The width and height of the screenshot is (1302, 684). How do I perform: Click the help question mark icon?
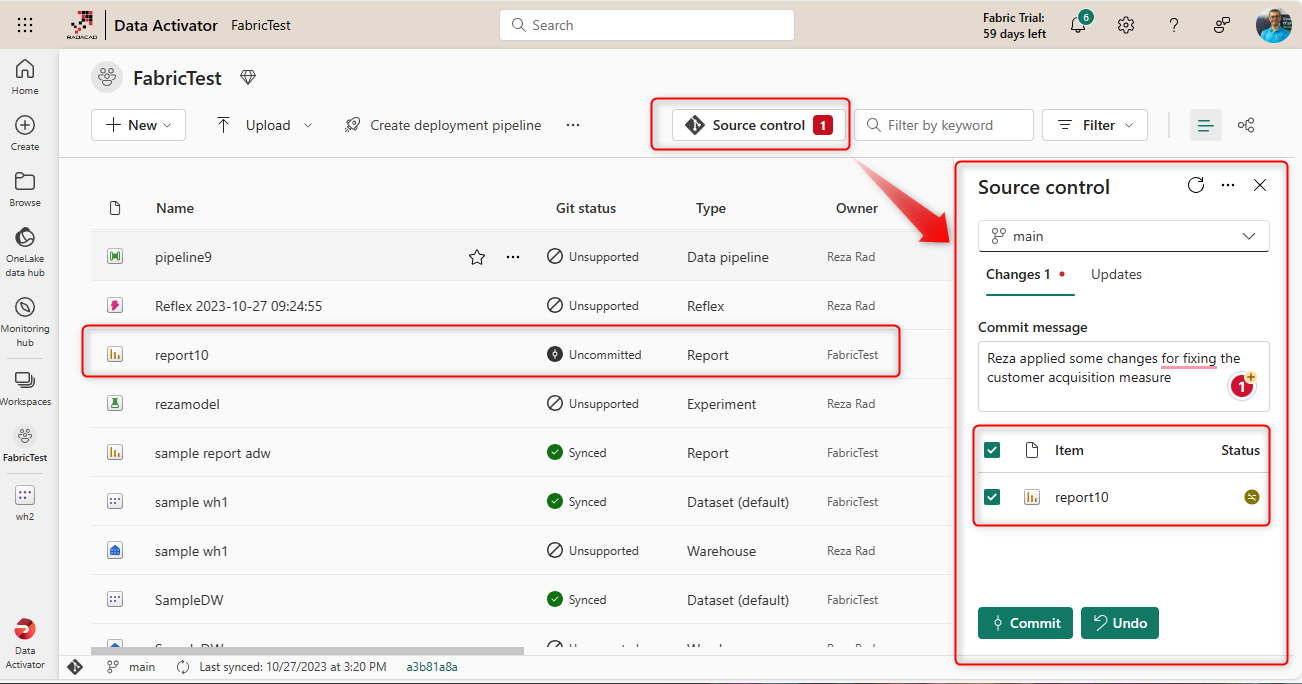[1174, 26]
